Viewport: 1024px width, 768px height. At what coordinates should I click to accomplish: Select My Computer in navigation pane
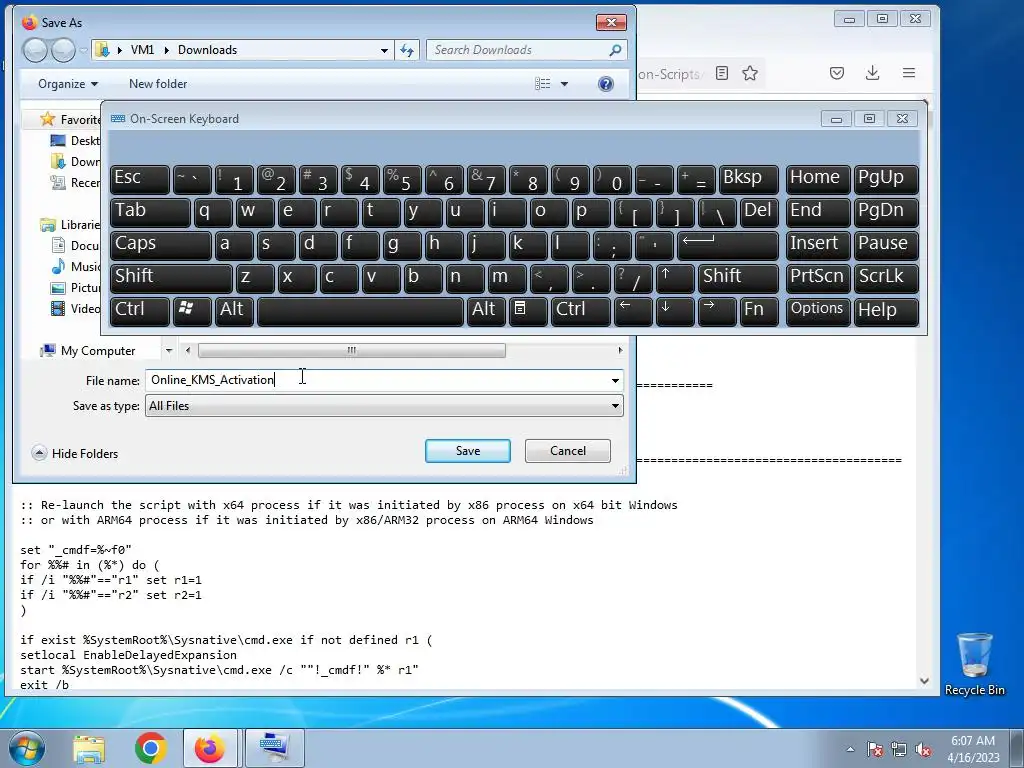97,351
